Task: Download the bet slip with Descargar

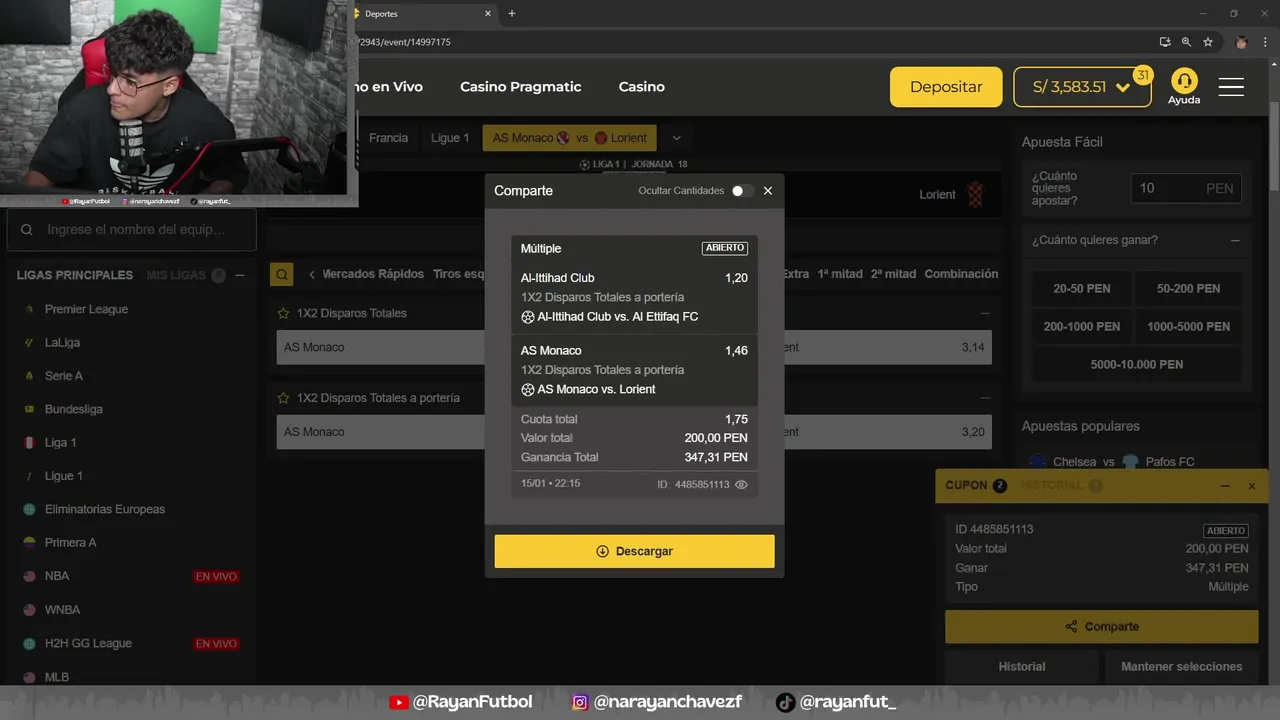Action: pos(634,551)
